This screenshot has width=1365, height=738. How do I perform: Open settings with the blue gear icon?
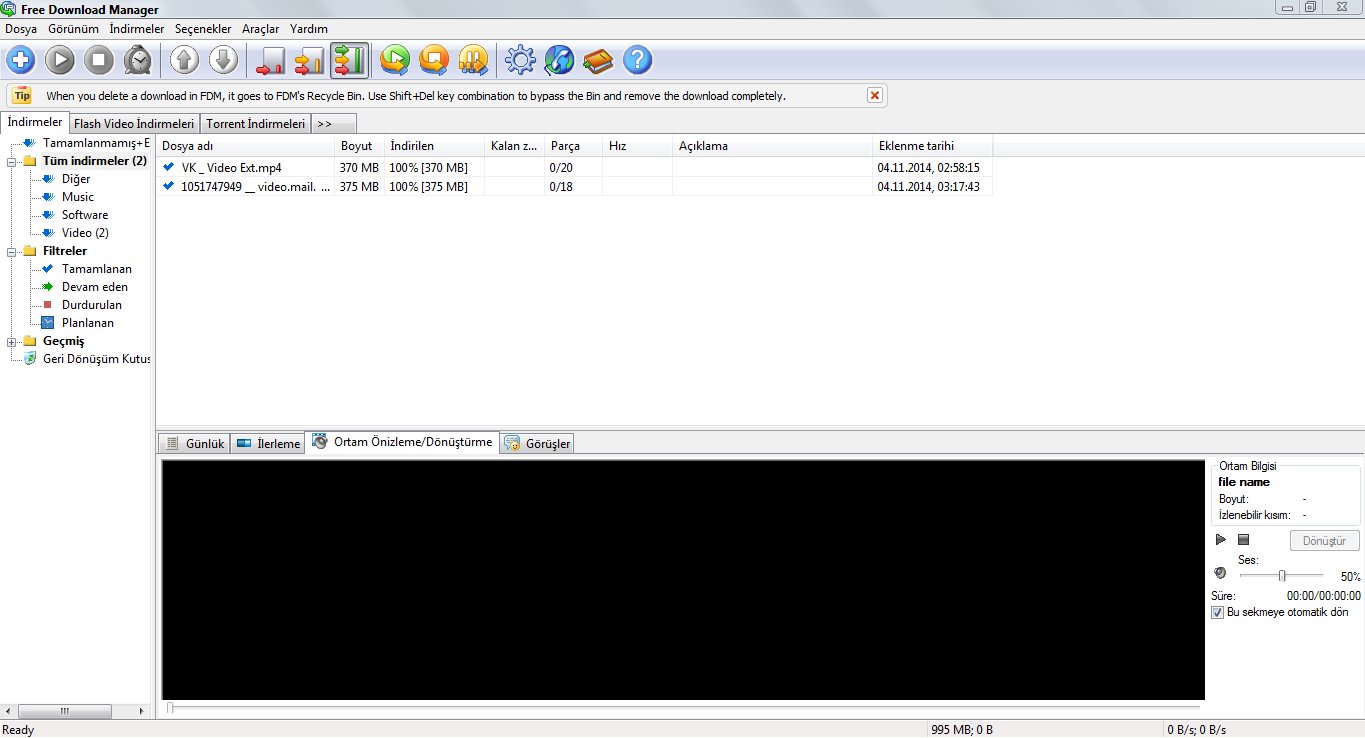coord(520,60)
